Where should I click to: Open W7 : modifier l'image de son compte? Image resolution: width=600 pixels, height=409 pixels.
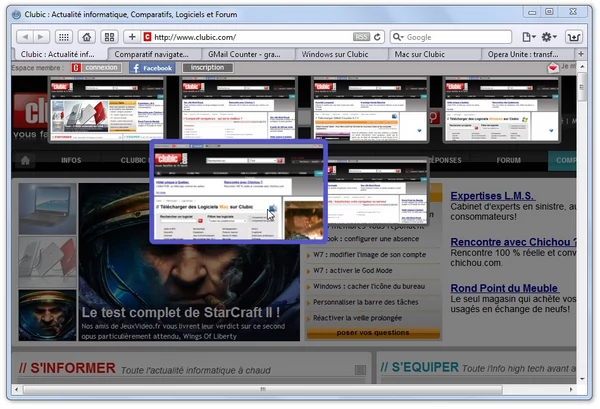(369, 255)
